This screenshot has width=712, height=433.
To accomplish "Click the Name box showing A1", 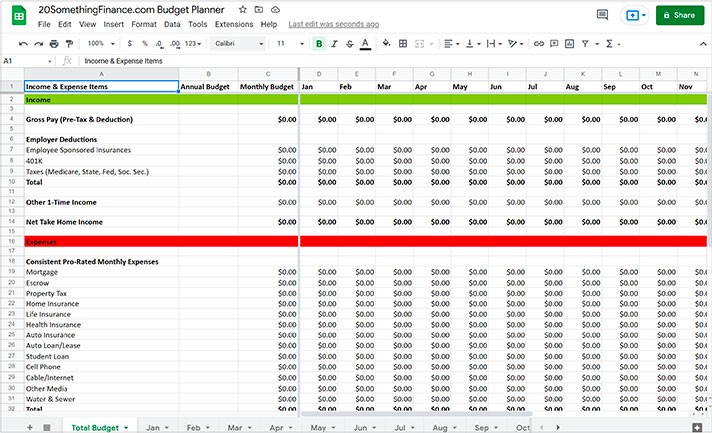I will point(27,61).
